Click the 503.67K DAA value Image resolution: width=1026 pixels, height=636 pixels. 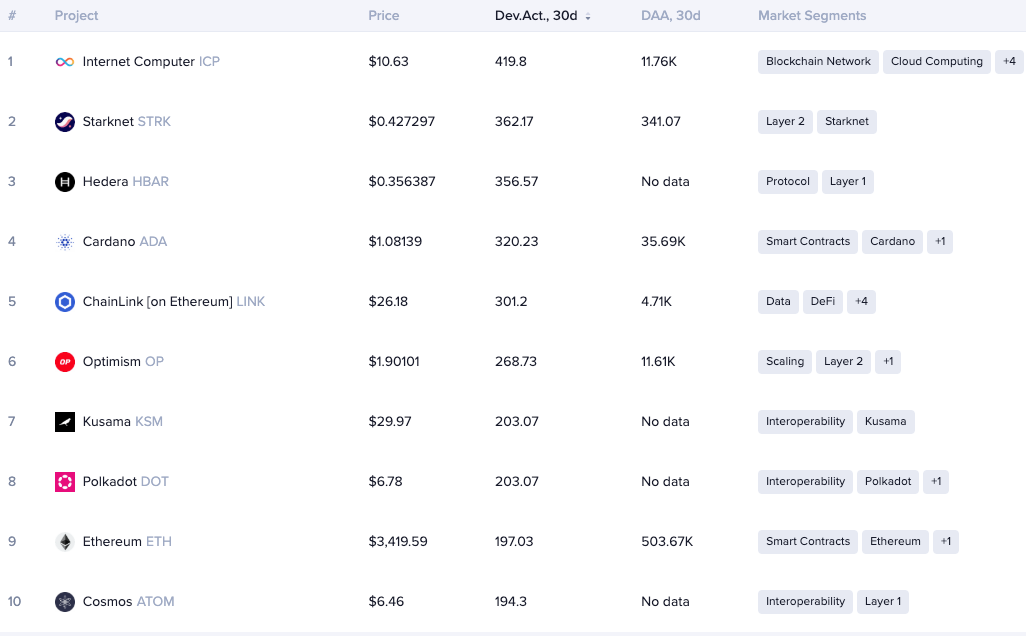click(667, 542)
